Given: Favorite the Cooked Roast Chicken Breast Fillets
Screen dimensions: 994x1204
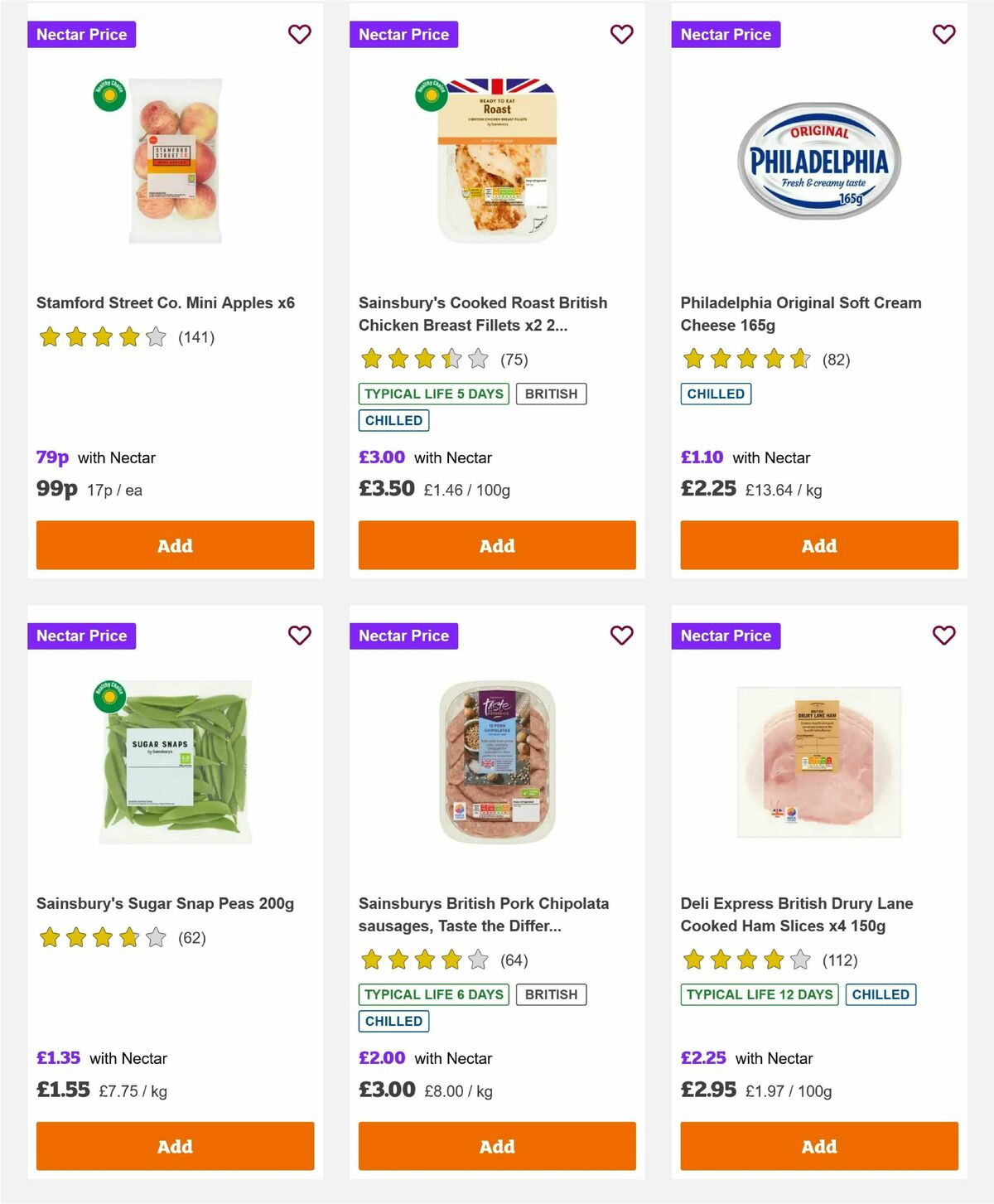Looking at the screenshot, I should (x=621, y=34).
